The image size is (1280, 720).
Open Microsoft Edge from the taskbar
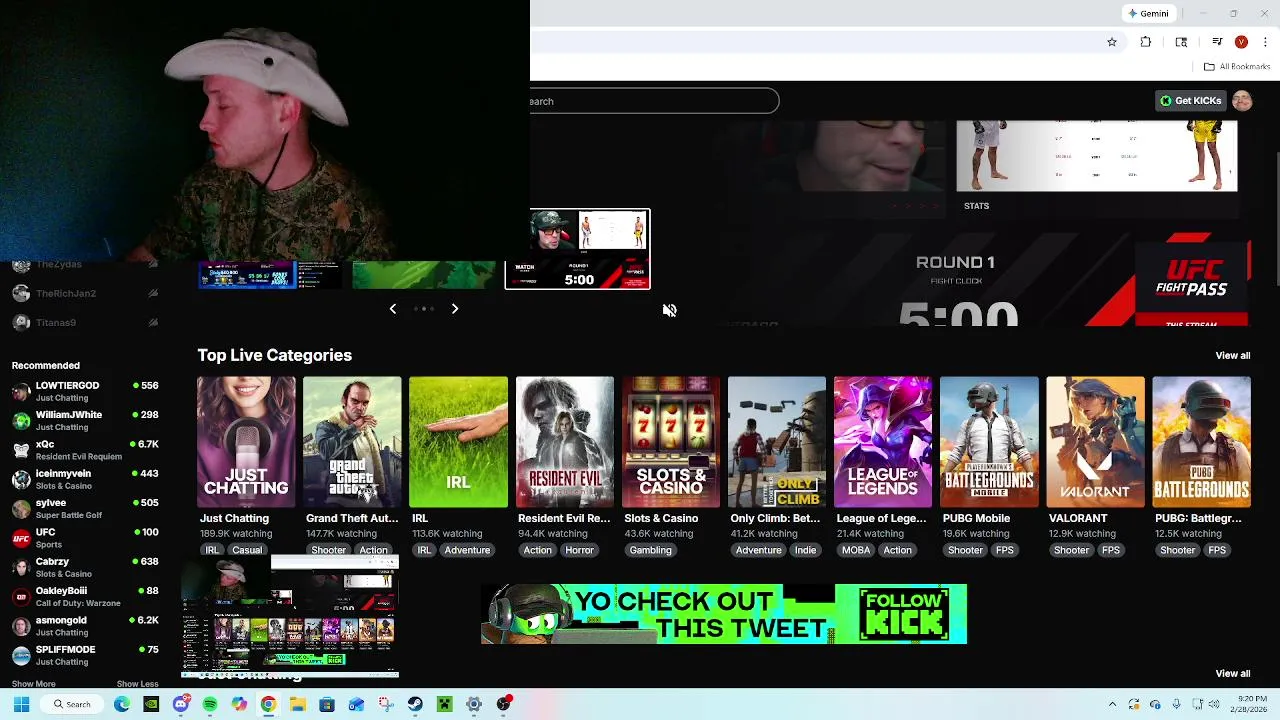point(122,705)
